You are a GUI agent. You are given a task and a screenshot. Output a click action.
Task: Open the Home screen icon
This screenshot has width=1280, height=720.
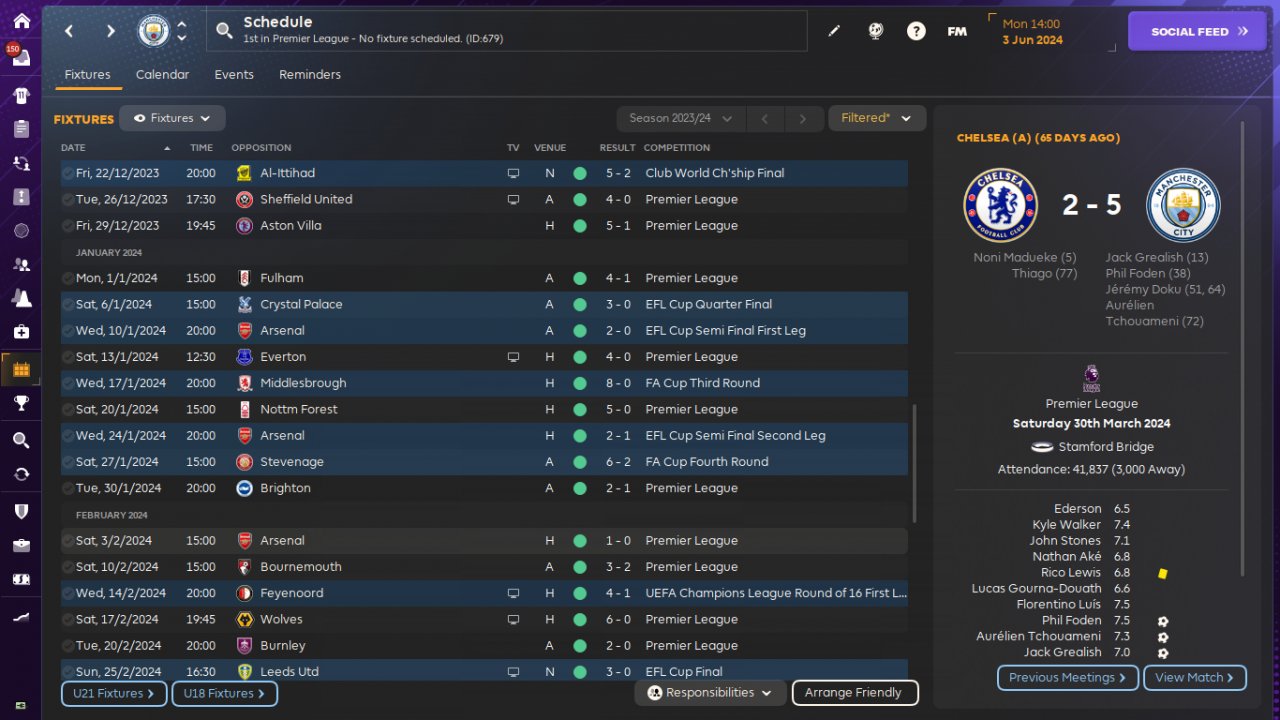21,21
